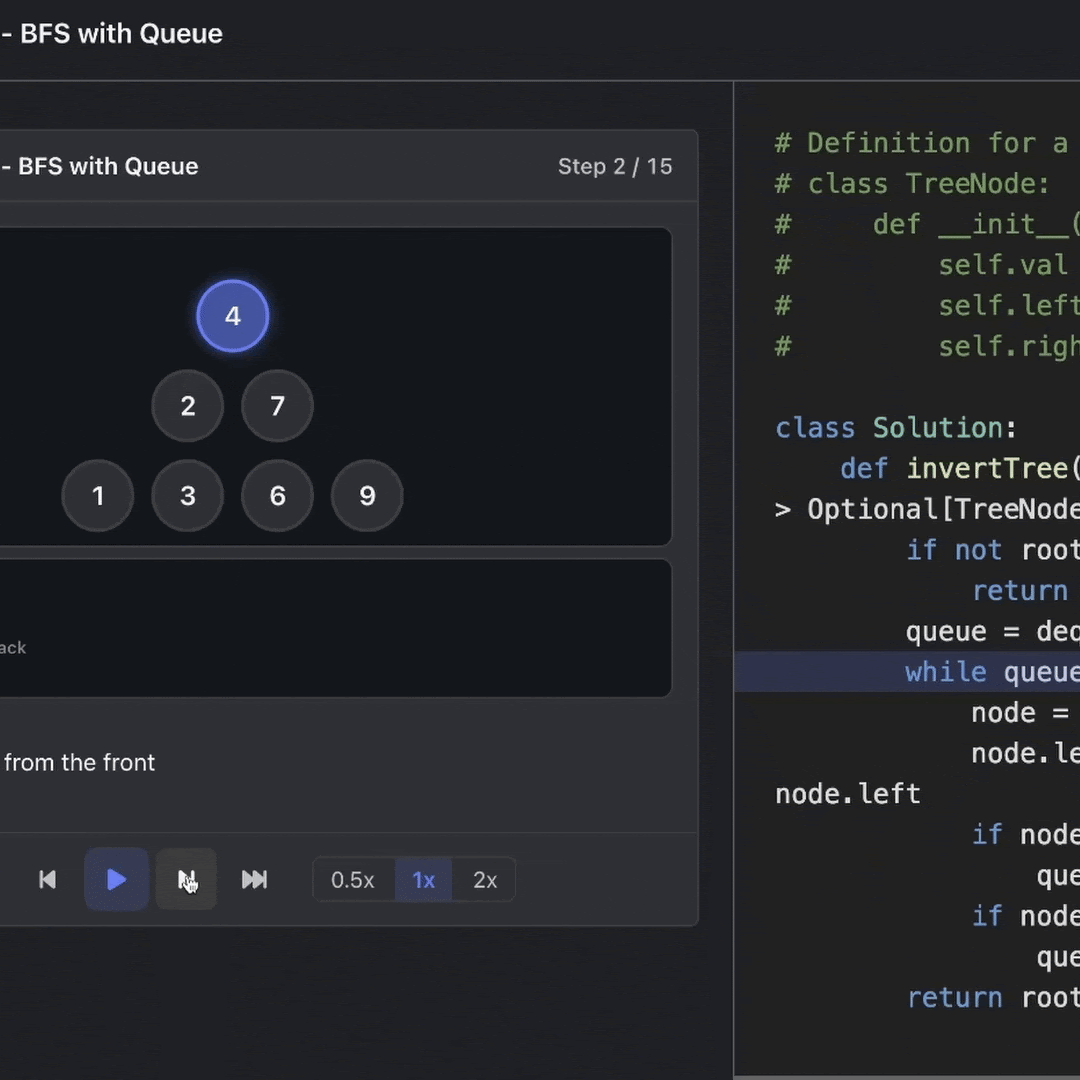
Task: Set playback speed to 0.5x
Action: tap(353, 880)
